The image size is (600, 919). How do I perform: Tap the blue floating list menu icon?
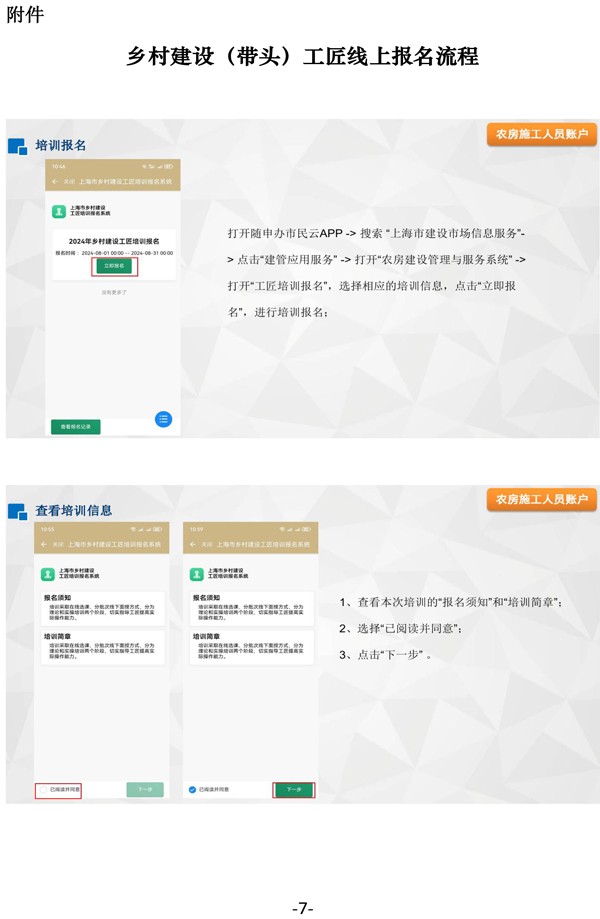click(163, 419)
